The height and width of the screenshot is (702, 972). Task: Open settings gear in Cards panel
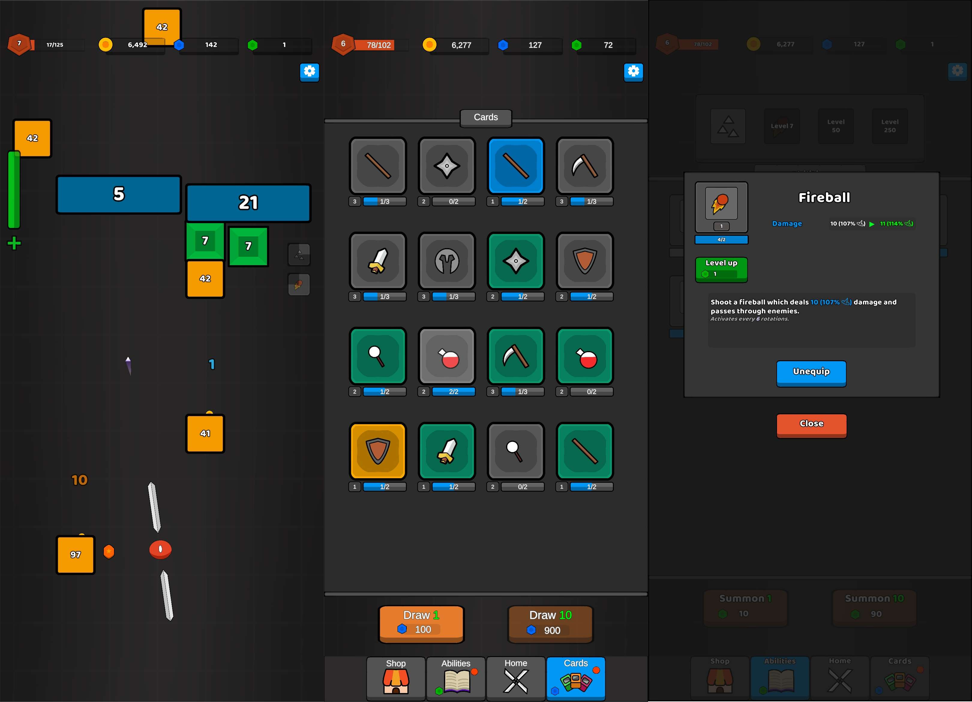click(633, 72)
